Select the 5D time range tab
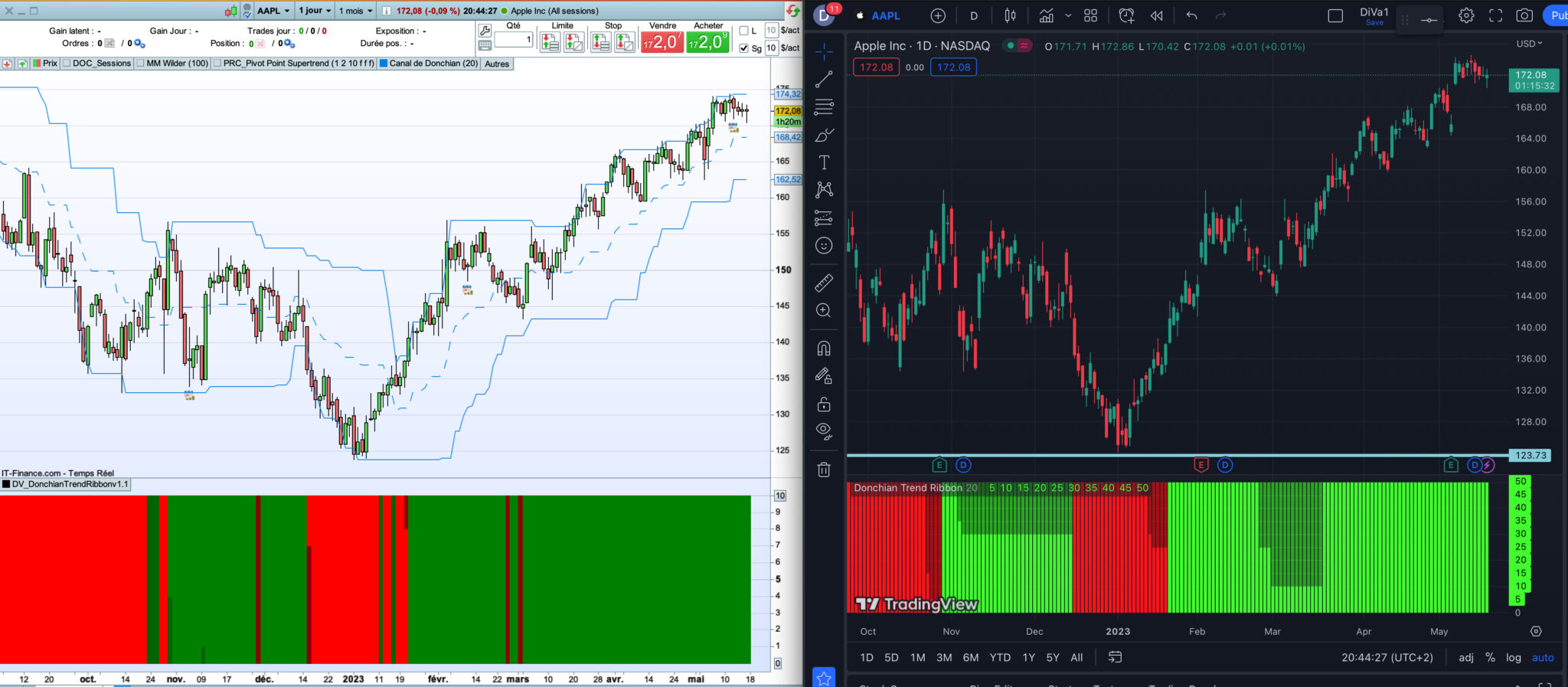The height and width of the screenshot is (687, 1568). click(x=891, y=657)
